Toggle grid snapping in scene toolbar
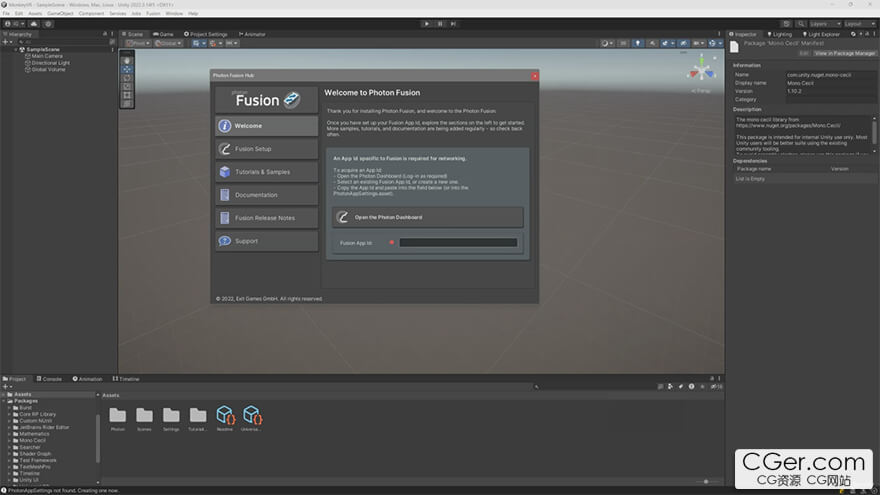This screenshot has width=880, height=495. (213, 43)
